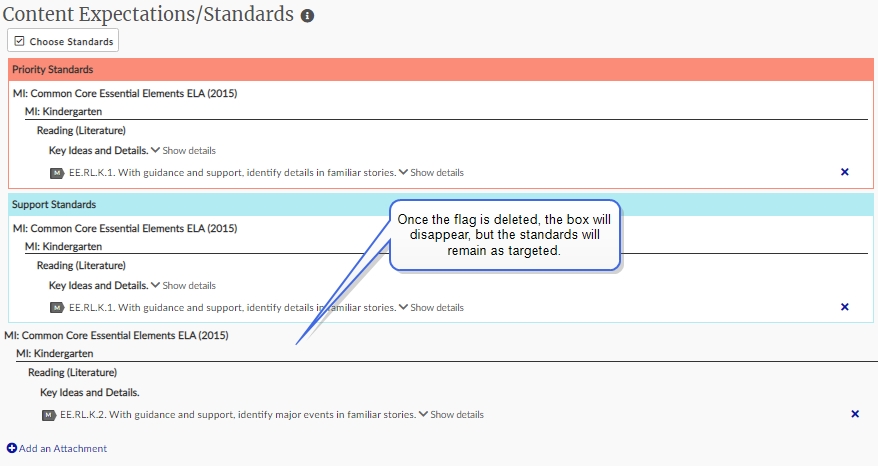The height and width of the screenshot is (466, 878).
Task: Click the plus icon for Add an Attachment
Action: 12,448
